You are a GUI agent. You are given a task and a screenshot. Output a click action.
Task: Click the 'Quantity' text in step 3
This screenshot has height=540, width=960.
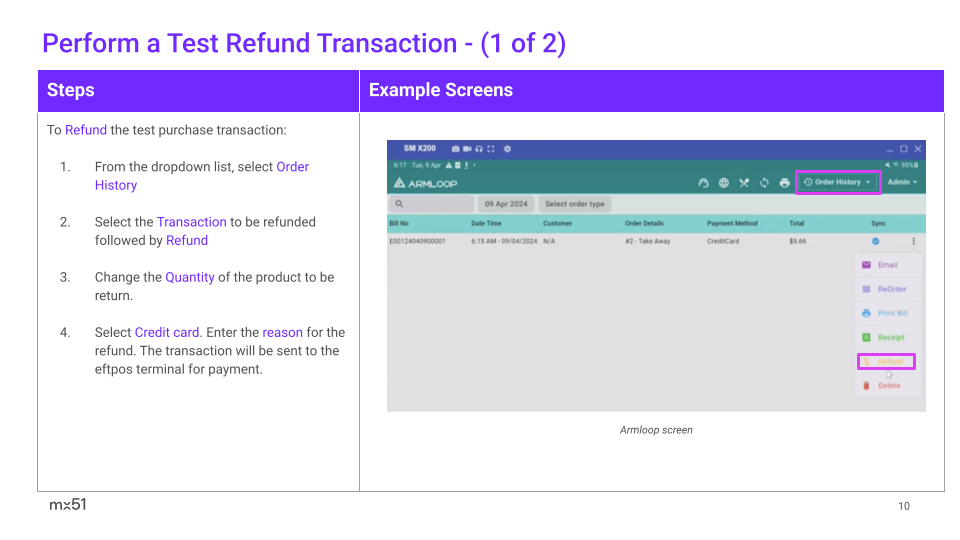point(190,277)
